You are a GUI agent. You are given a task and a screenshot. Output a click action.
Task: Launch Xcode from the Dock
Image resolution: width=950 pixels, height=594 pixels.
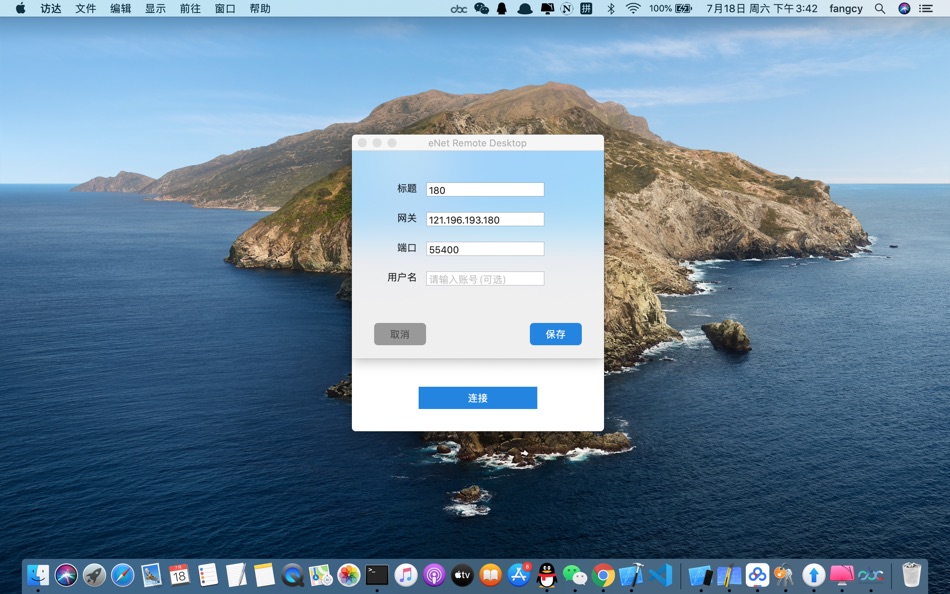(x=631, y=575)
